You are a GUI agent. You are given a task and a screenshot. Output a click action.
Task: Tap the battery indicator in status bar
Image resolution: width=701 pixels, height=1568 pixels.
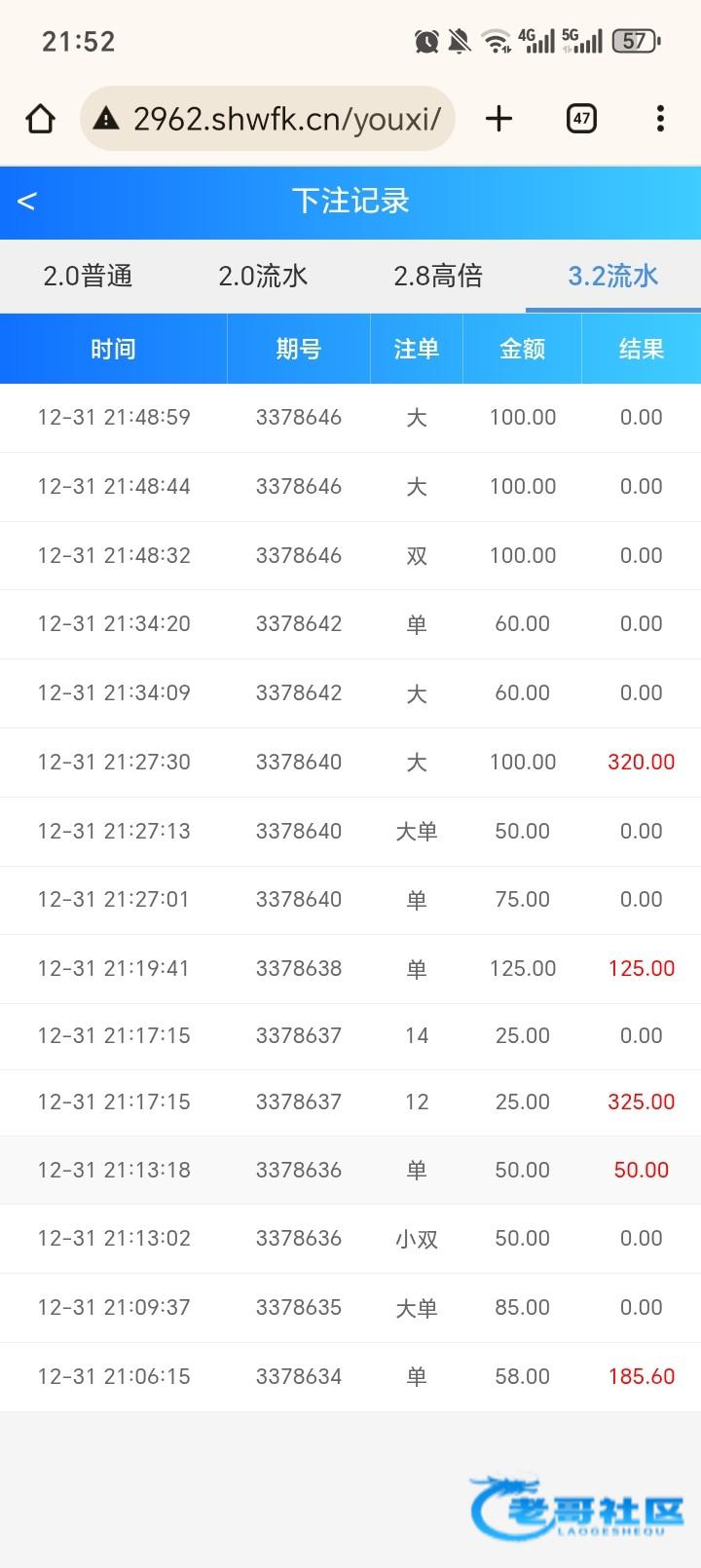(x=635, y=41)
